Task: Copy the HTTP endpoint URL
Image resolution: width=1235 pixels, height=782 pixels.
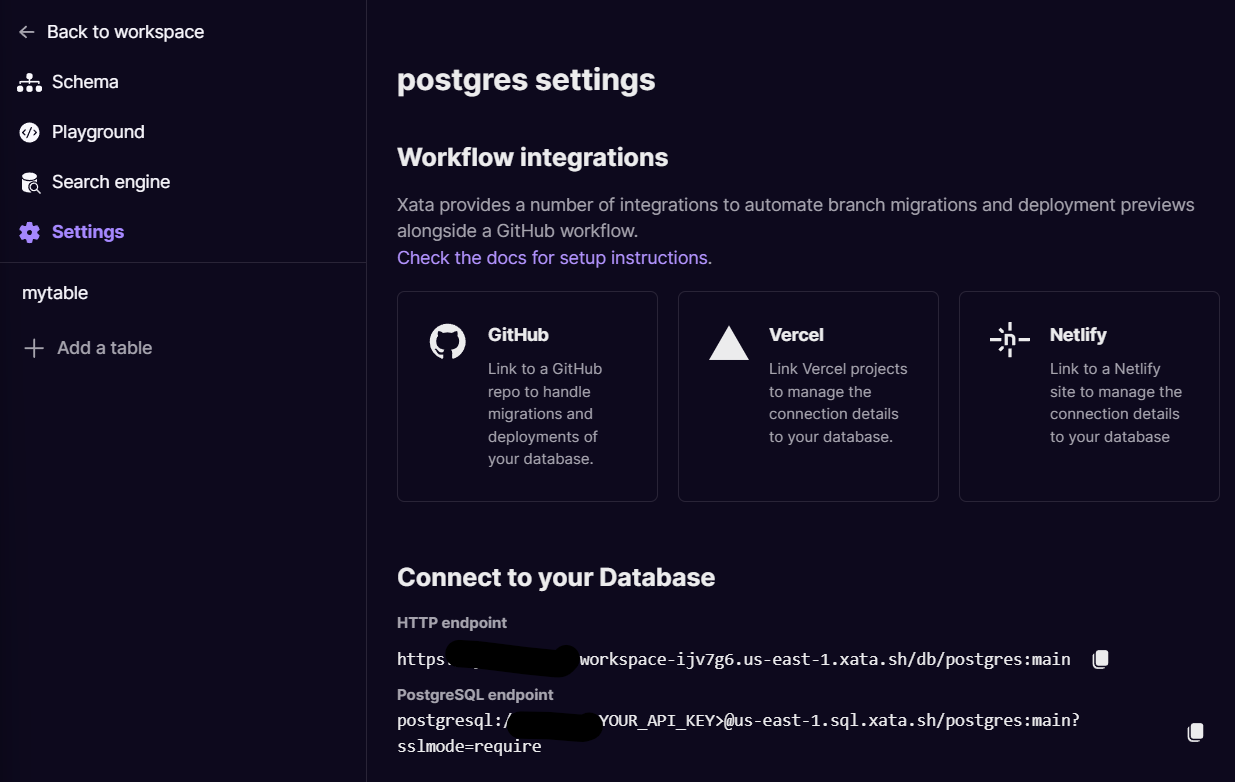Action: point(1100,659)
